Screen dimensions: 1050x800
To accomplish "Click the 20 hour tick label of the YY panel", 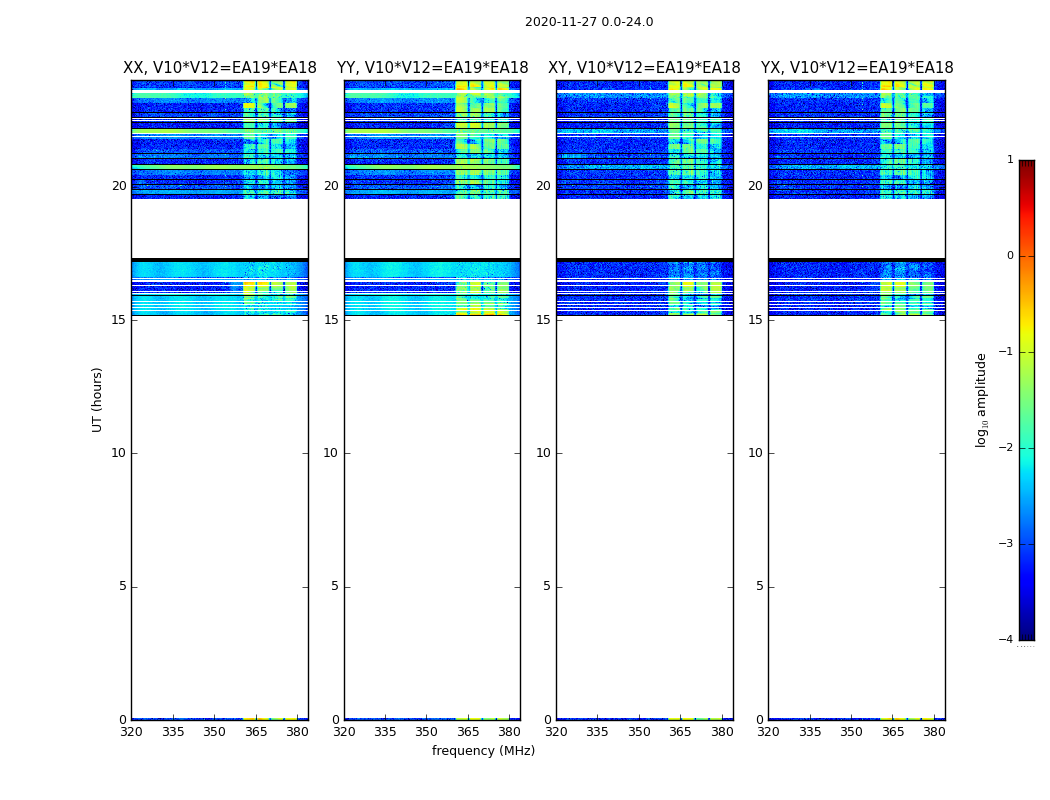I will point(331,186).
